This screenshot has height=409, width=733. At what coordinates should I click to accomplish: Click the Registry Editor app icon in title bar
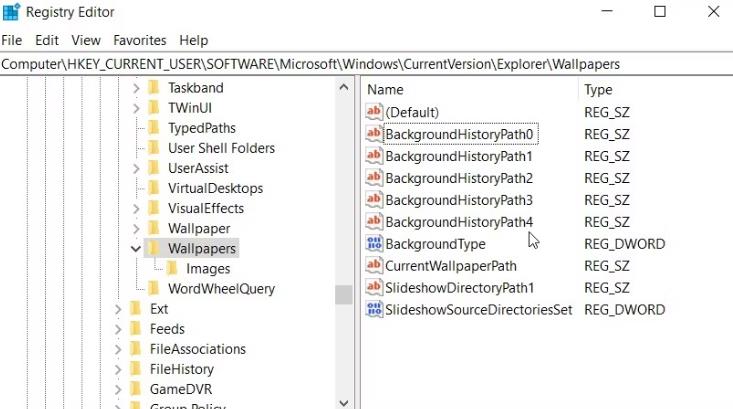tap(11, 12)
